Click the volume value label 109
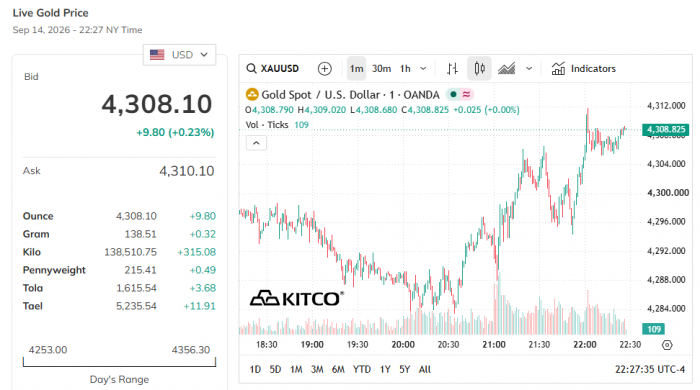This screenshot has height=390, width=700. [x=654, y=329]
